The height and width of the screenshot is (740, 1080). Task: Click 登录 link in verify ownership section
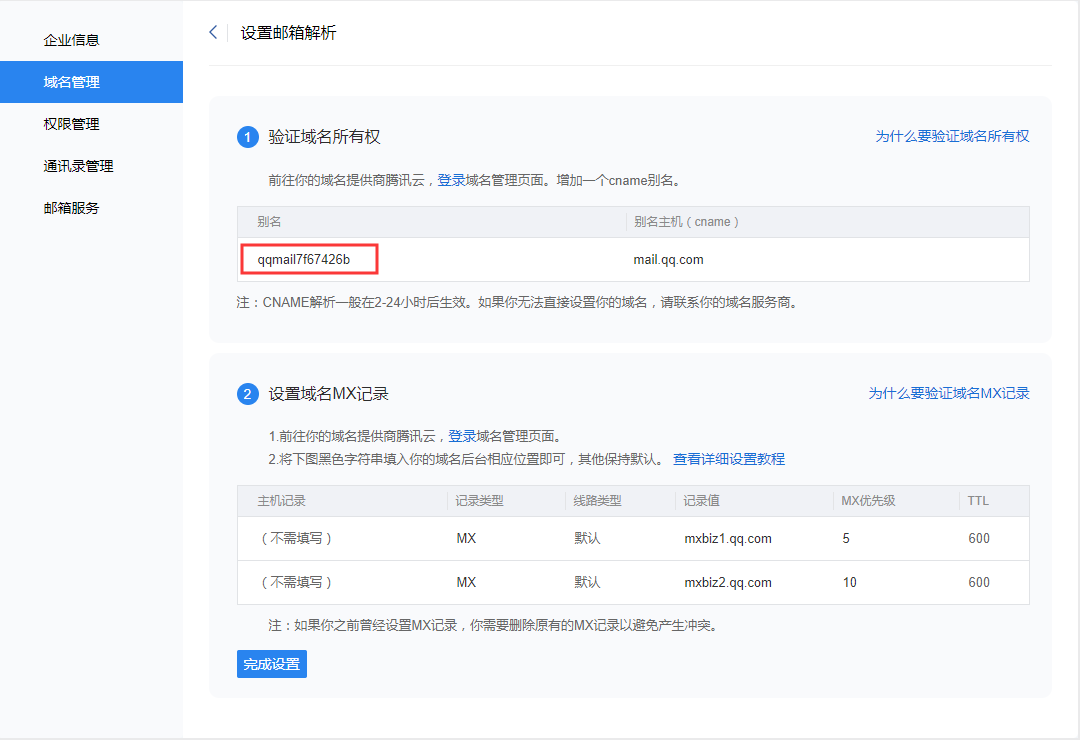point(451,180)
